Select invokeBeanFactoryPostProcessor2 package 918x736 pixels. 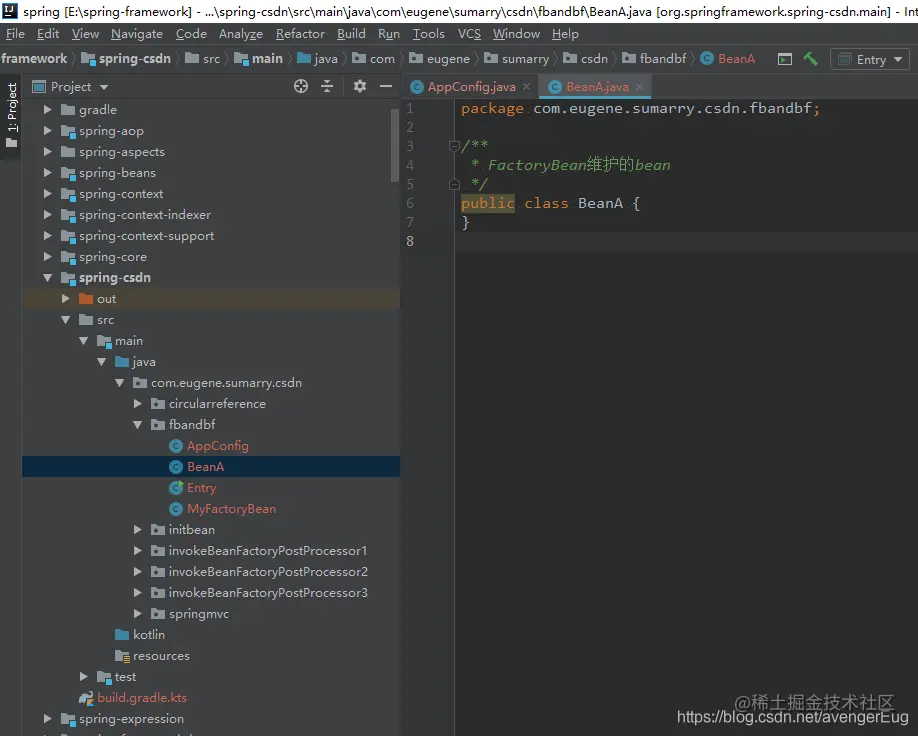click(x=268, y=571)
